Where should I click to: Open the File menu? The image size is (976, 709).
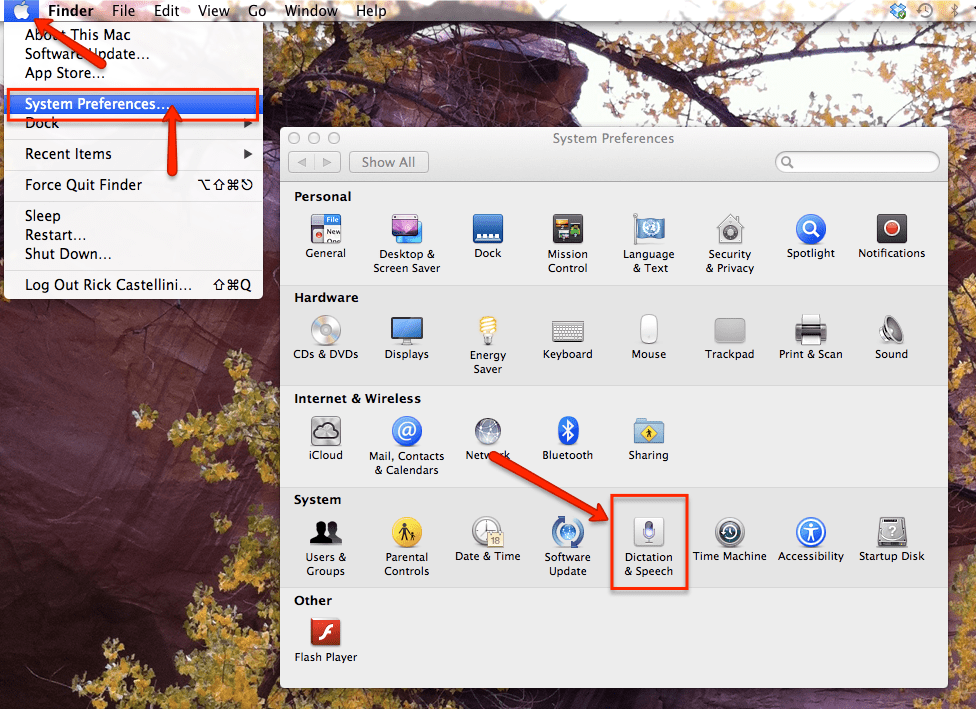(x=123, y=11)
